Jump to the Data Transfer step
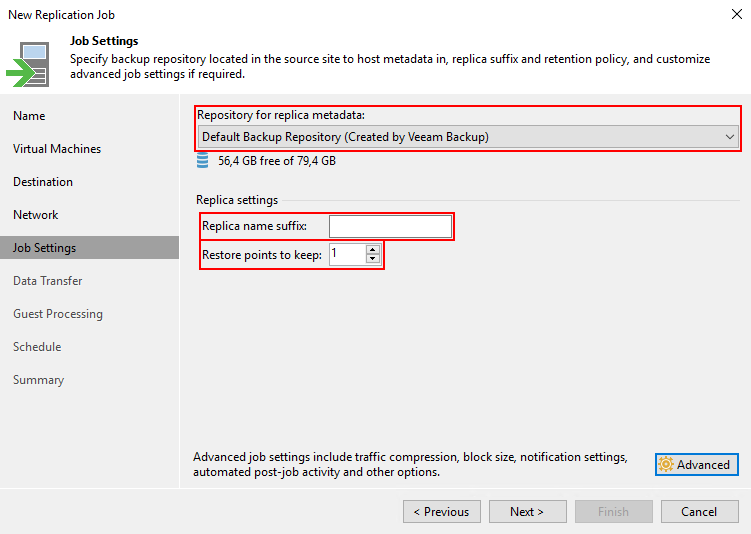Viewport: 751px width, 534px height. [48, 281]
